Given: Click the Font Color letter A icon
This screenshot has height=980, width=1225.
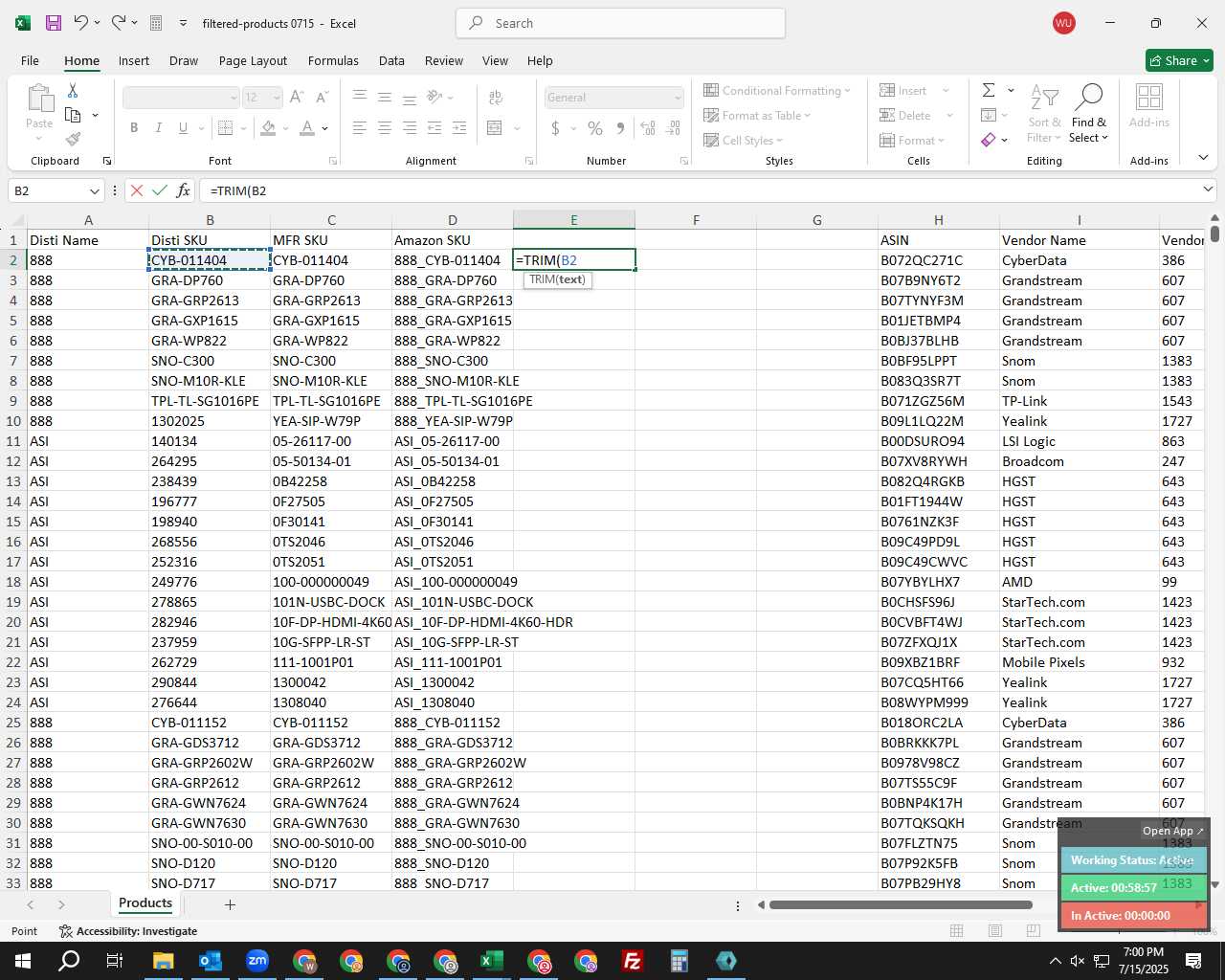Looking at the screenshot, I should click(x=307, y=127).
